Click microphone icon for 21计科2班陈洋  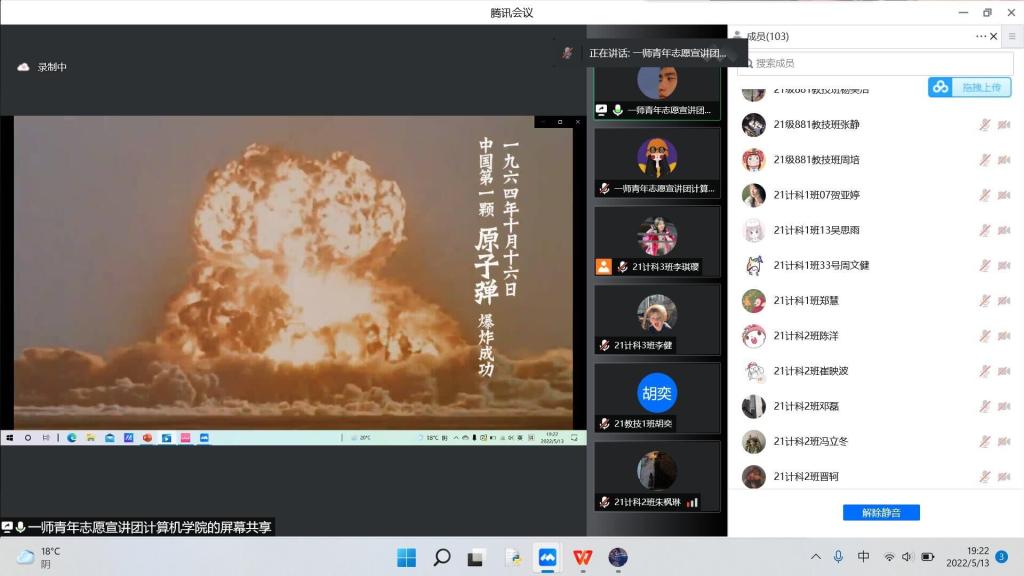(x=985, y=336)
